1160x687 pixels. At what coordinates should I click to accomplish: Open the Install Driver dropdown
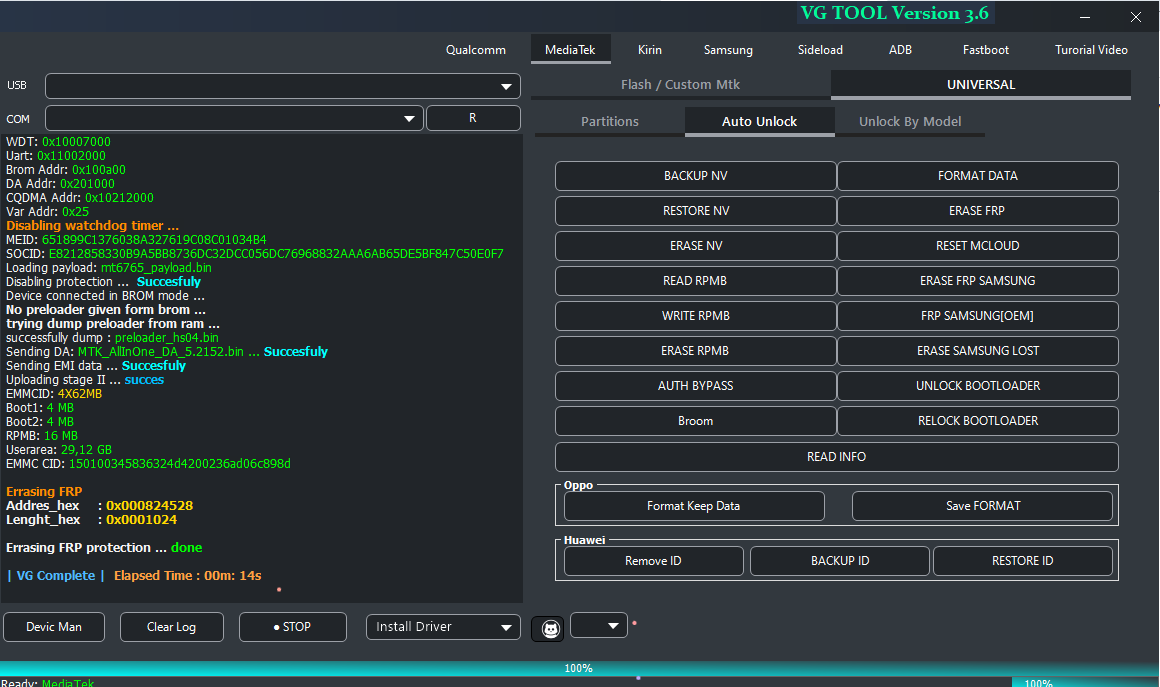[x=442, y=627]
